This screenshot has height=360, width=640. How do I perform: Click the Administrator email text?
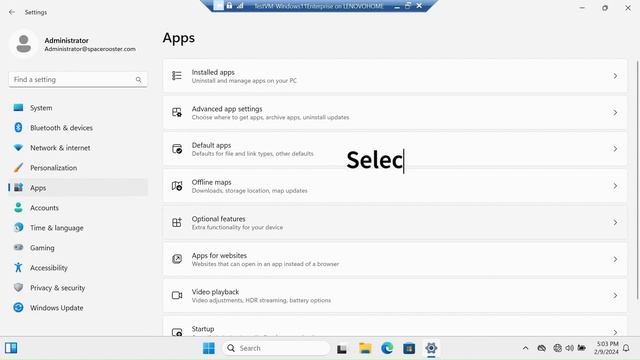point(90,49)
